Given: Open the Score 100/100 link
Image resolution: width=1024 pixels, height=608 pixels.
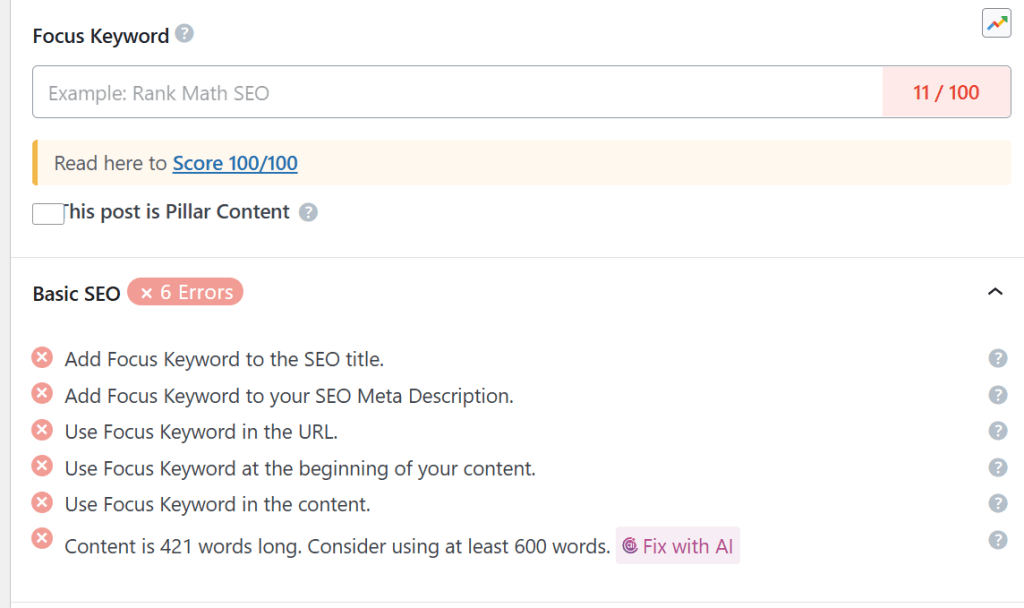Looking at the screenshot, I should [x=235, y=163].
